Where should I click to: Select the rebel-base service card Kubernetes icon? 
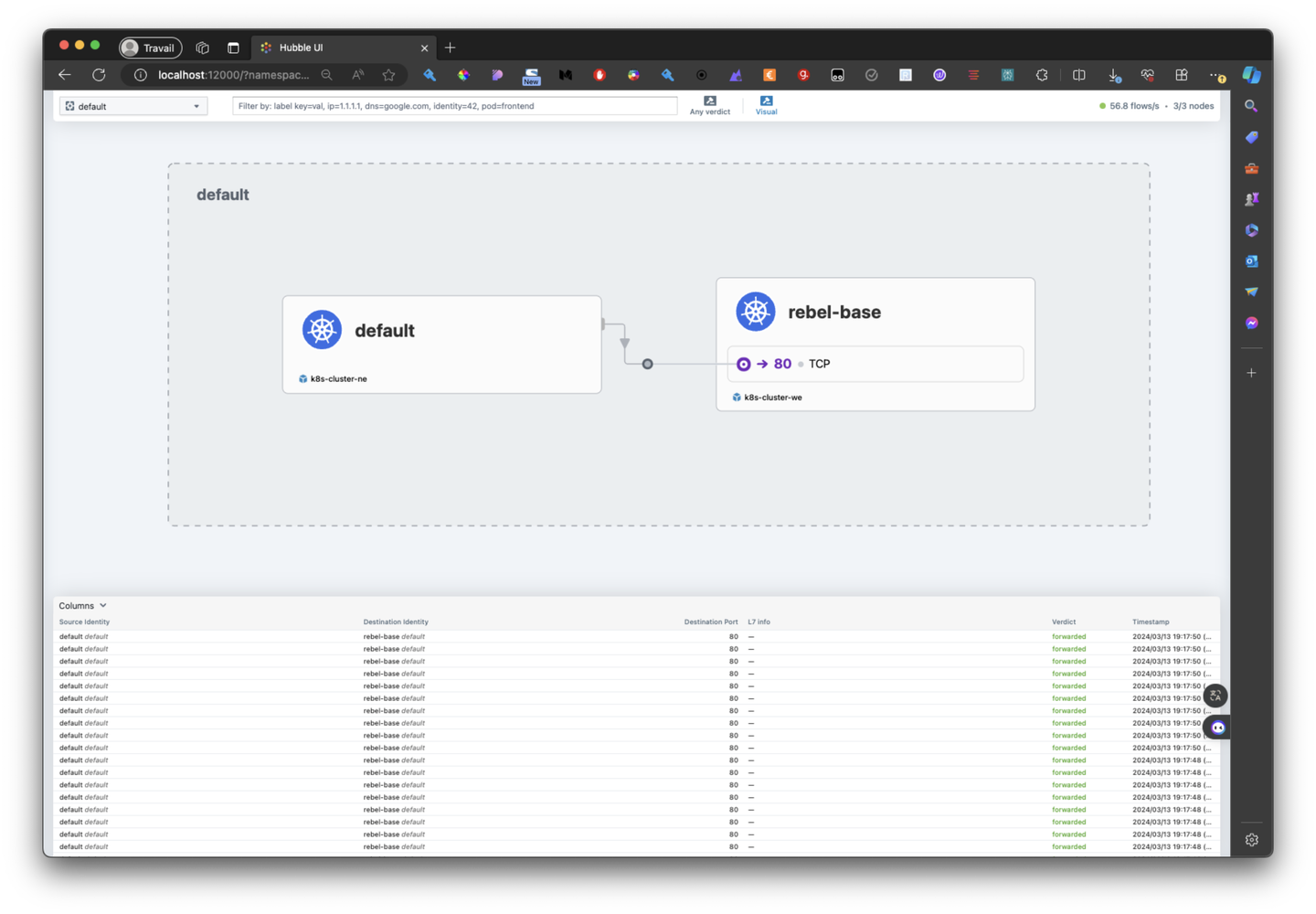pos(755,312)
